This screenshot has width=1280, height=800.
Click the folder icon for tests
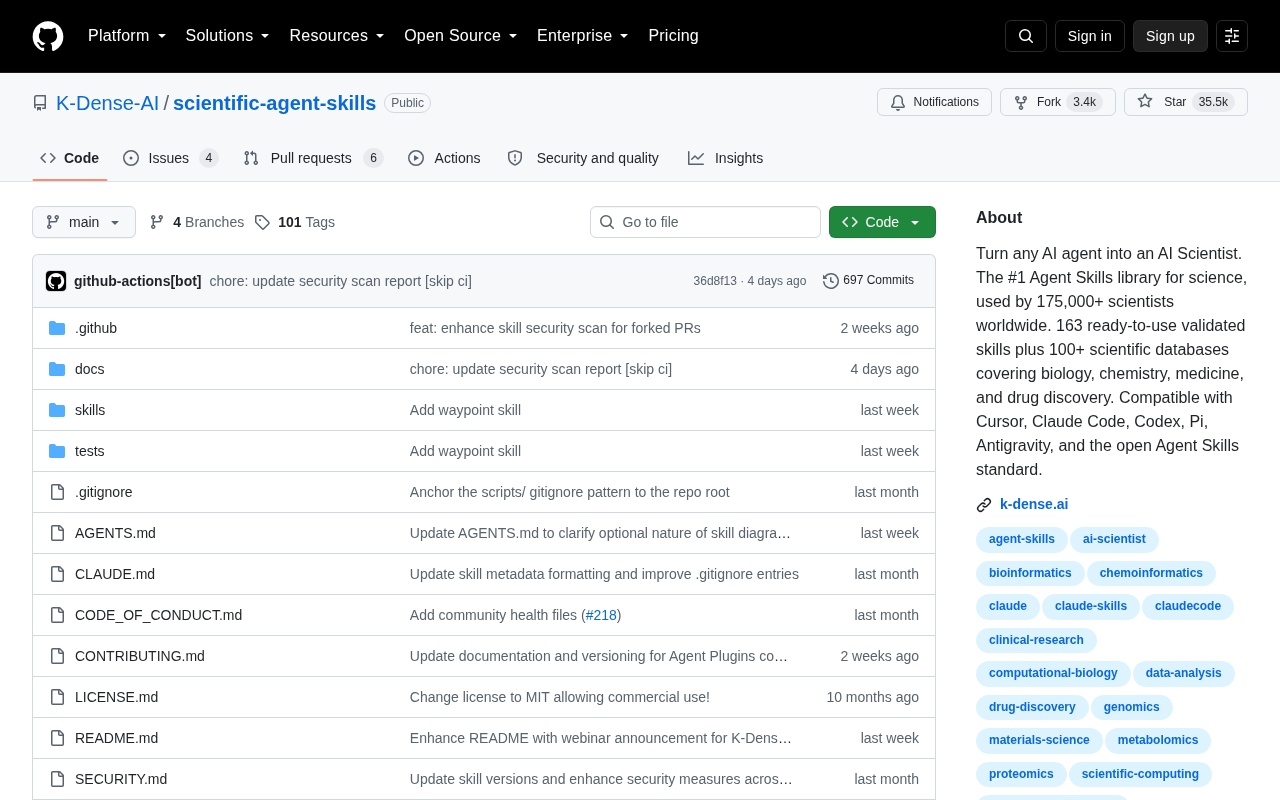(57, 451)
